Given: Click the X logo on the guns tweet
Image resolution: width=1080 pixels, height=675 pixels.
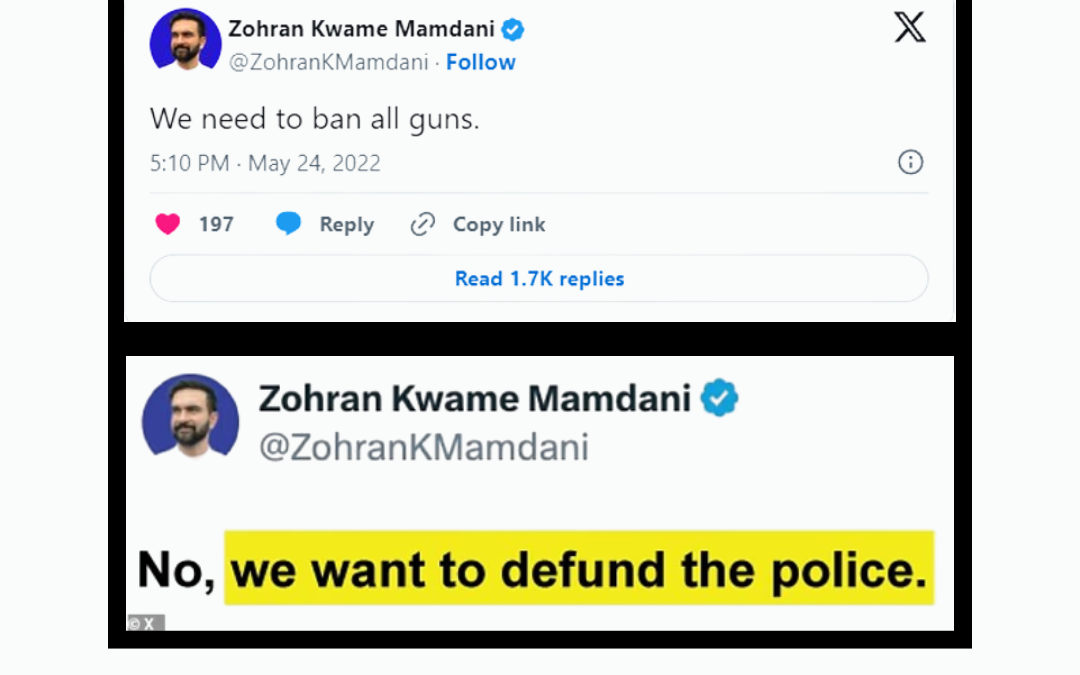Looking at the screenshot, I should coord(909,27).
